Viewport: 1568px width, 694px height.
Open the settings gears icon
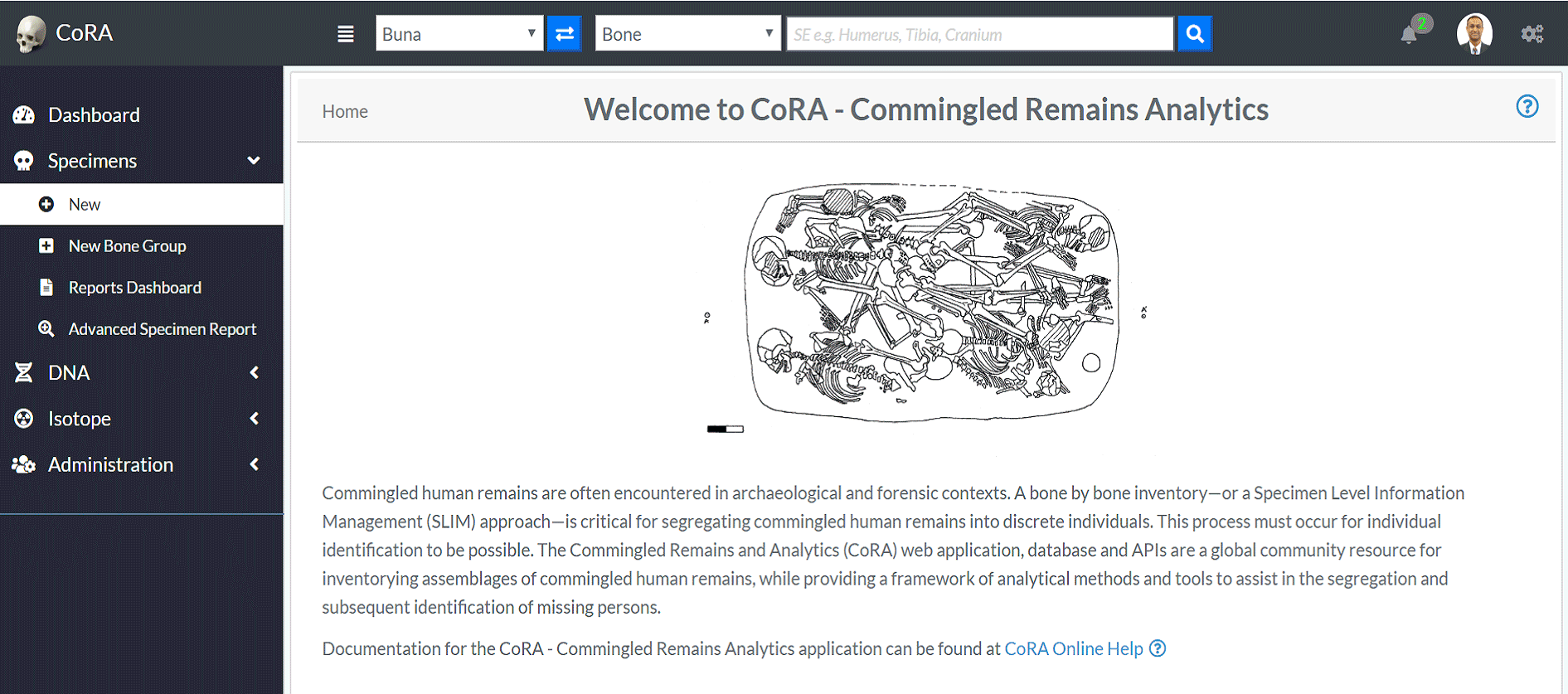pyautogui.click(x=1532, y=34)
